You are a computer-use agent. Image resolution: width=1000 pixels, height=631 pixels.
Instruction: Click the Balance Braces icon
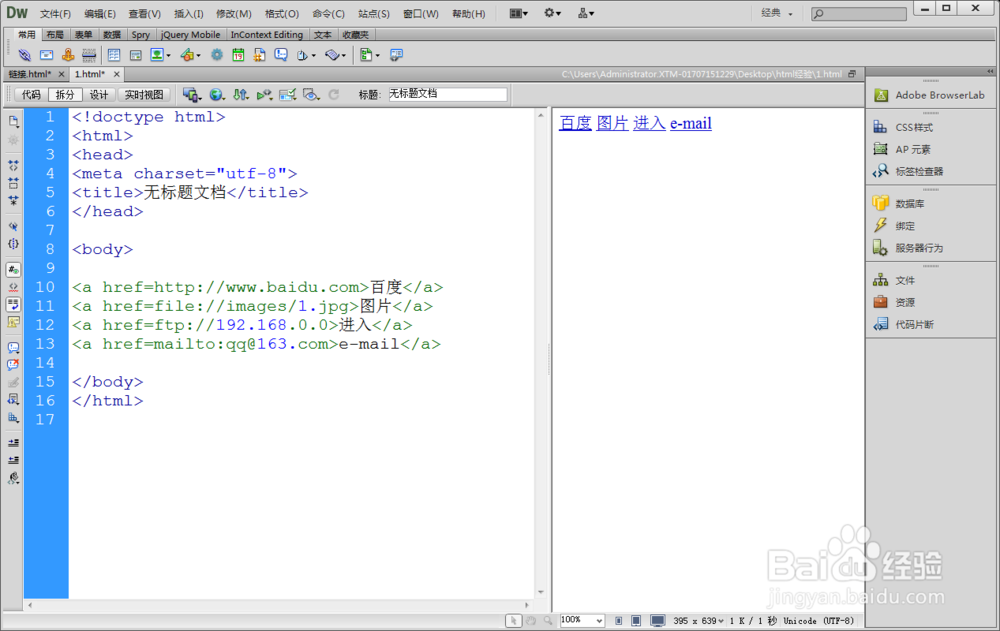[x=13, y=244]
